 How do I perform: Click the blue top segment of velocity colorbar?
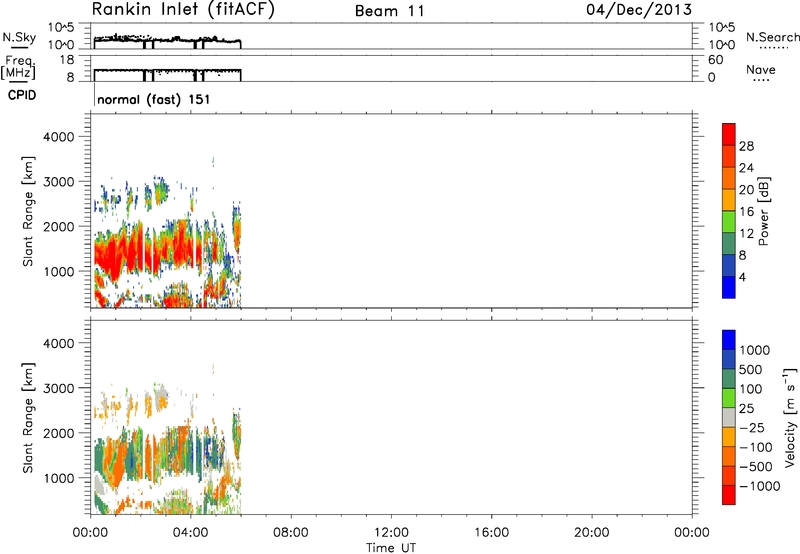[729, 340]
